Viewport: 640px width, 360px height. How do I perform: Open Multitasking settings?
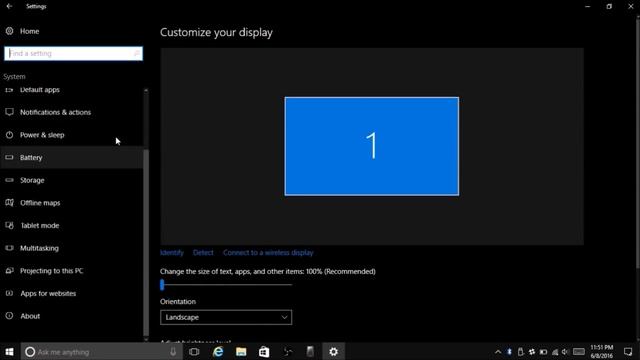click(39, 248)
